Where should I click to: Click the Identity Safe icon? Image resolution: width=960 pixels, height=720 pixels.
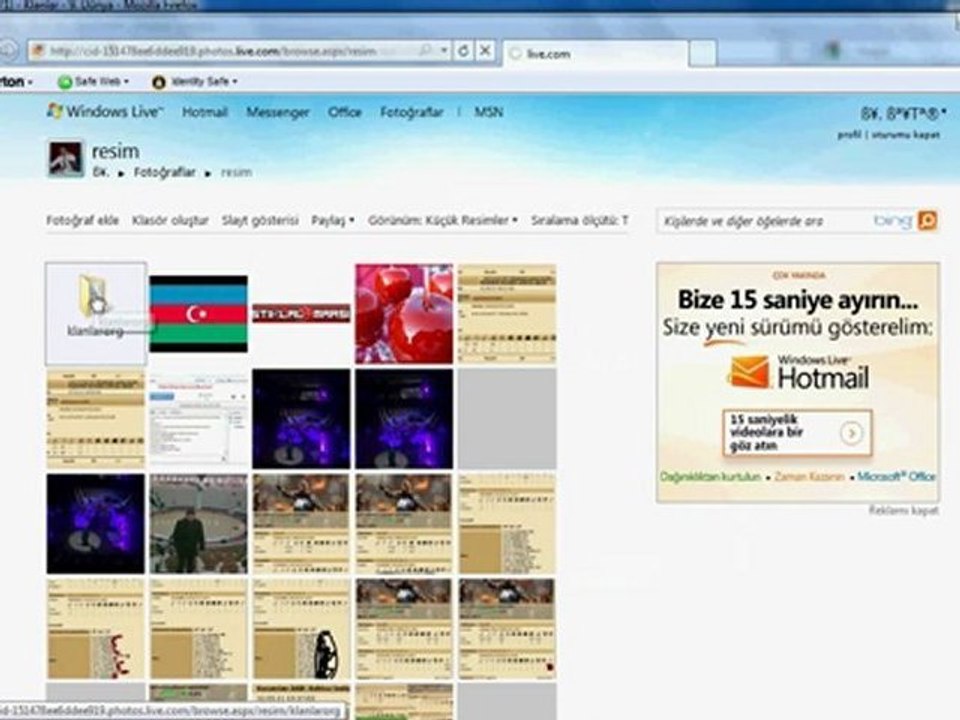[159, 81]
